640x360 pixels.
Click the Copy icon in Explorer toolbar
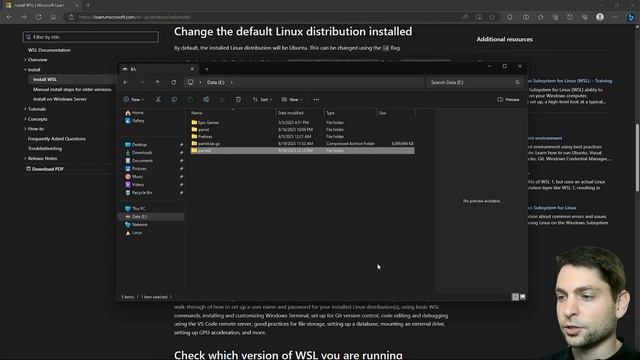[174, 100]
